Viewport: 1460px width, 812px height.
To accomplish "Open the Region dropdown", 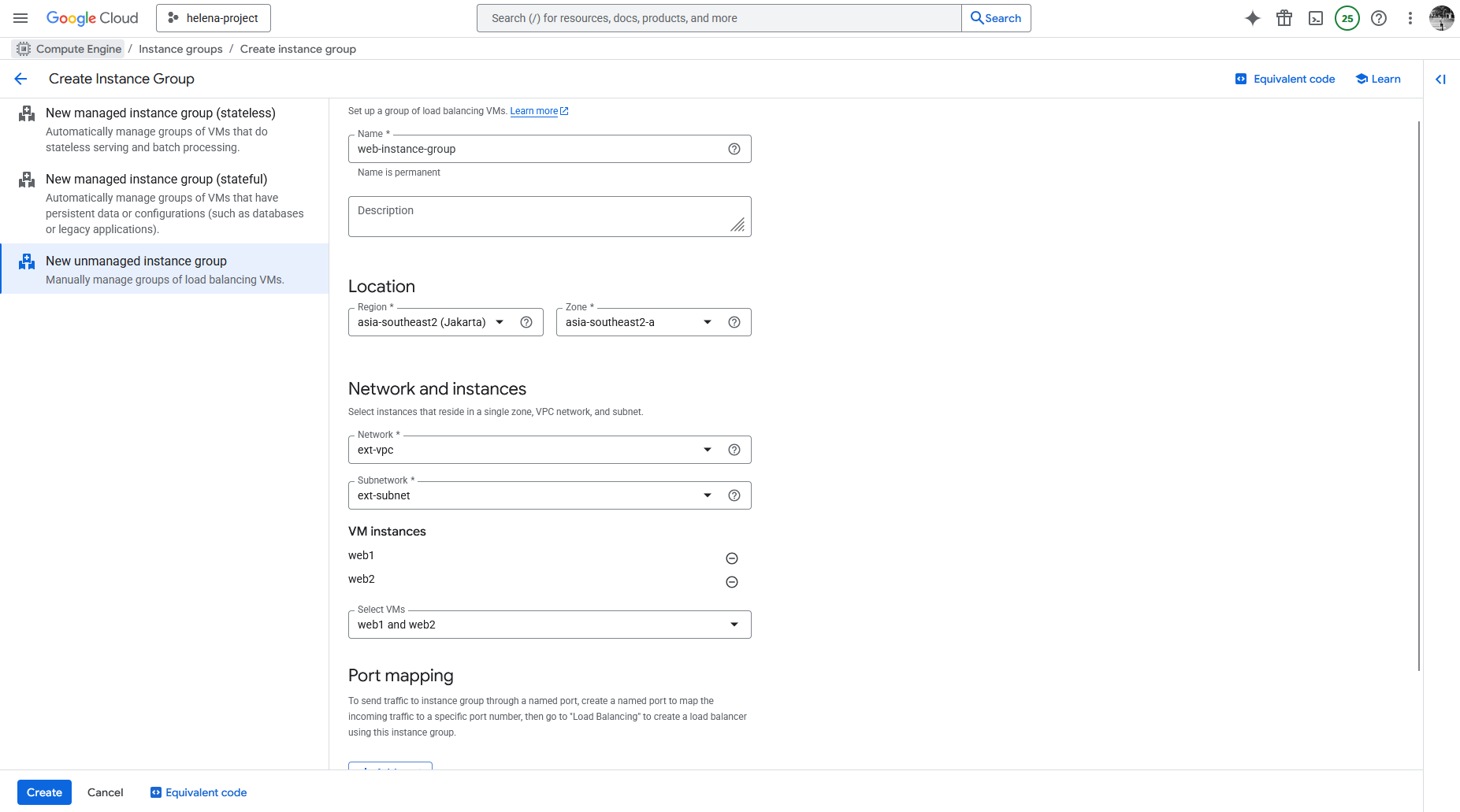I will [x=431, y=322].
